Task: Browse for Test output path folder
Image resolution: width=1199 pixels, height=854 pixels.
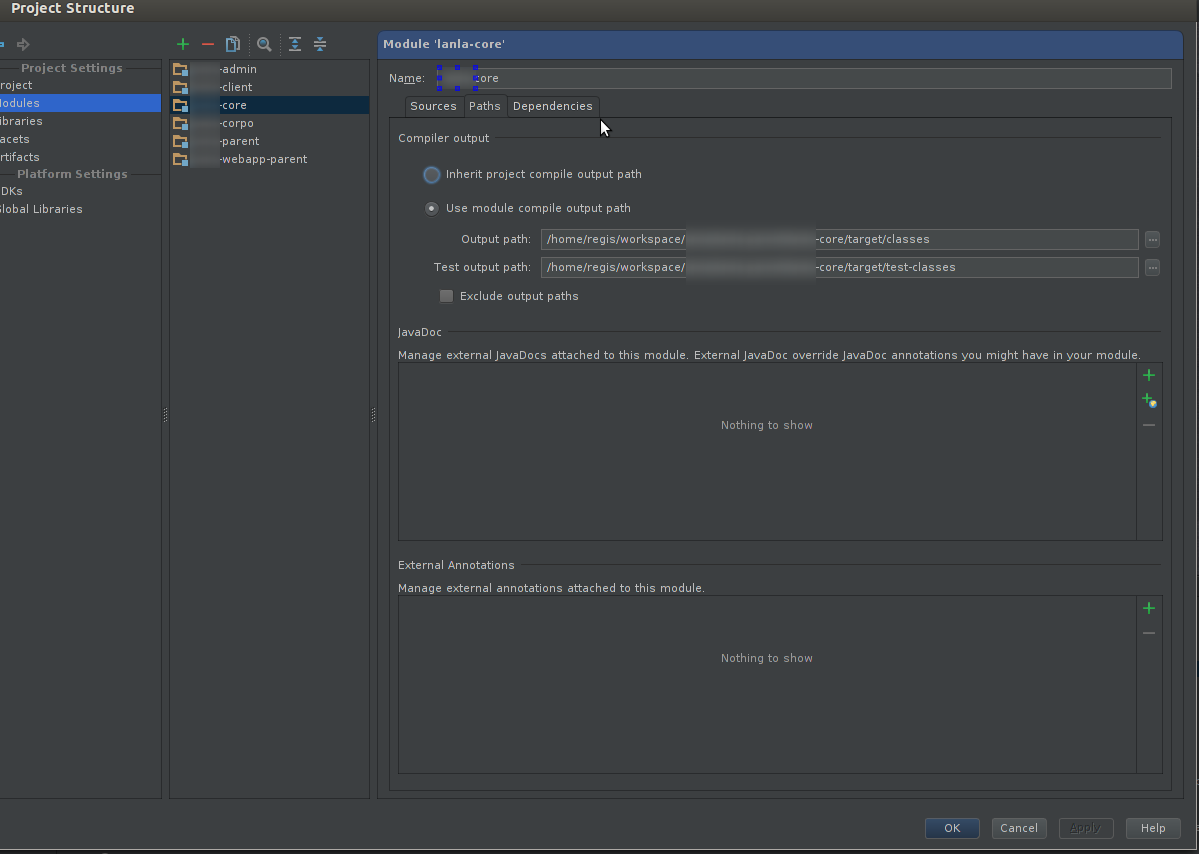Action: (x=1152, y=268)
